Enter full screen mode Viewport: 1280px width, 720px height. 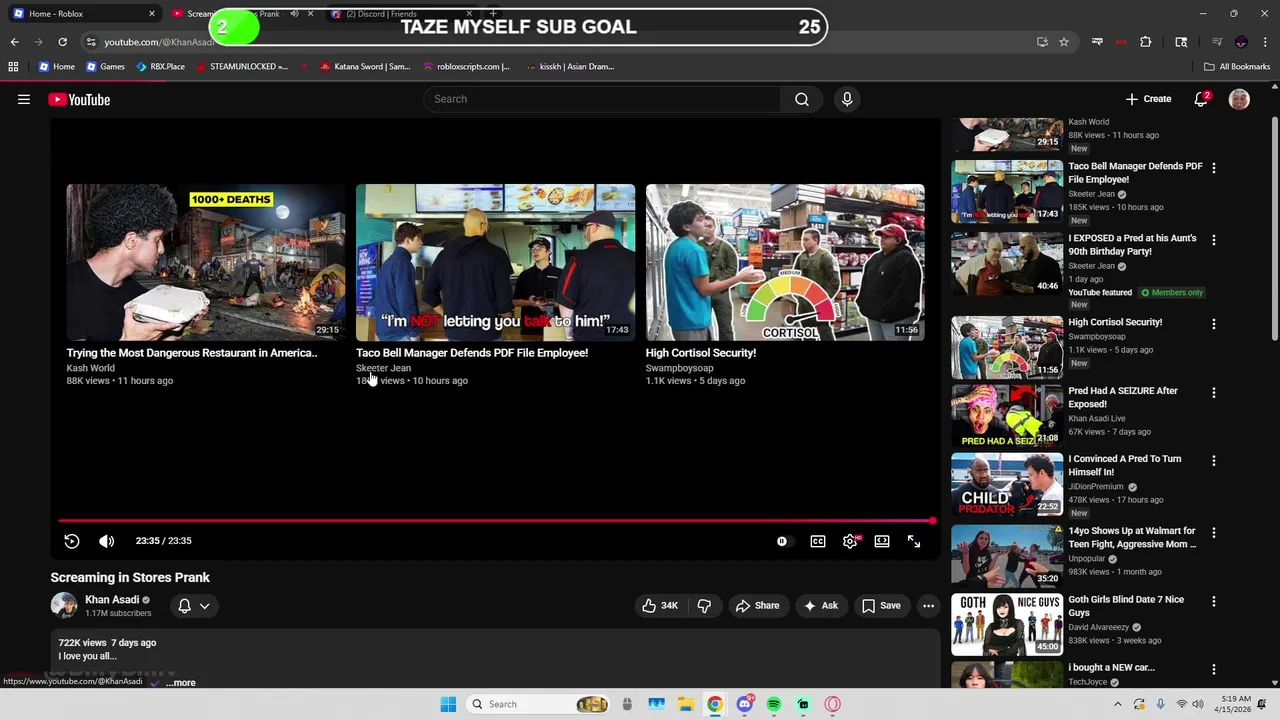914,541
